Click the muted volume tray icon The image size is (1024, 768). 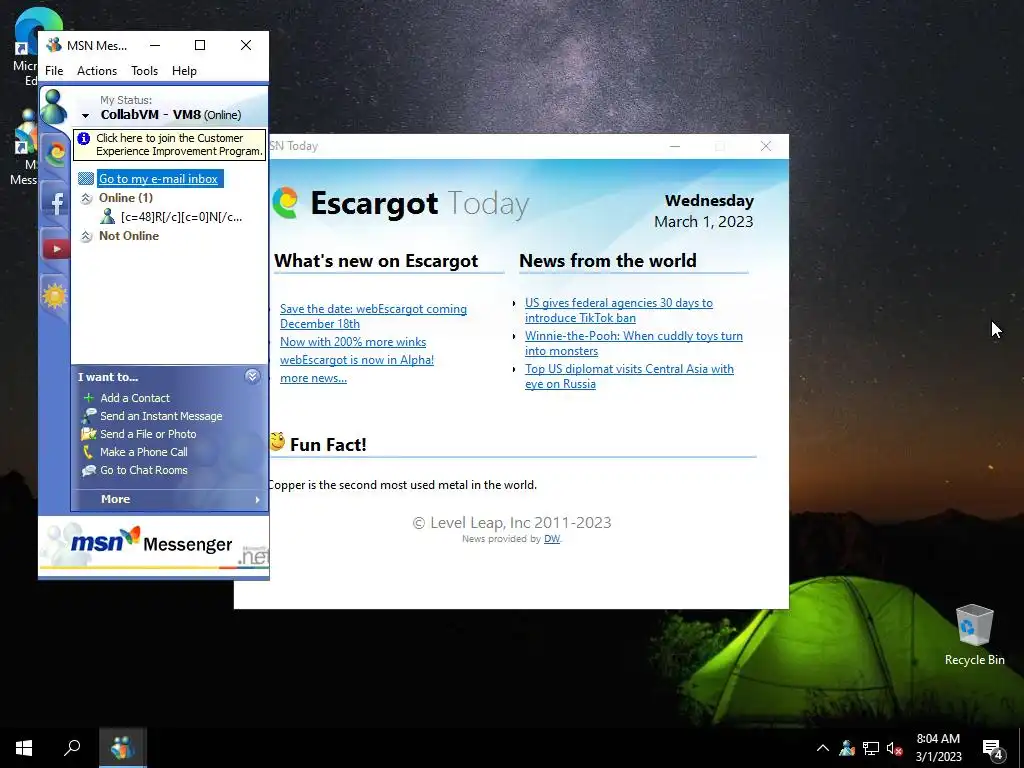(x=894, y=748)
